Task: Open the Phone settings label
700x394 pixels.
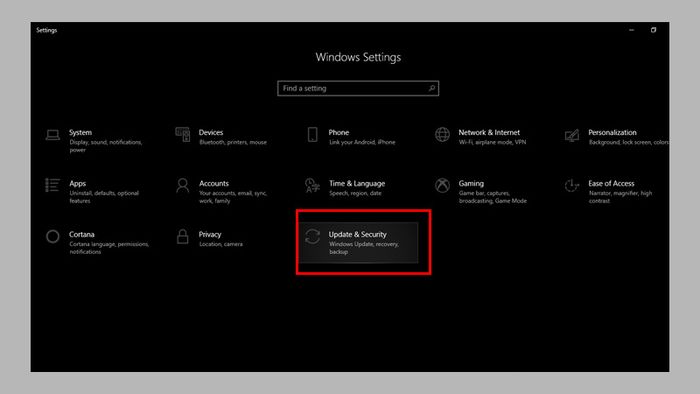Action: (x=339, y=133)
